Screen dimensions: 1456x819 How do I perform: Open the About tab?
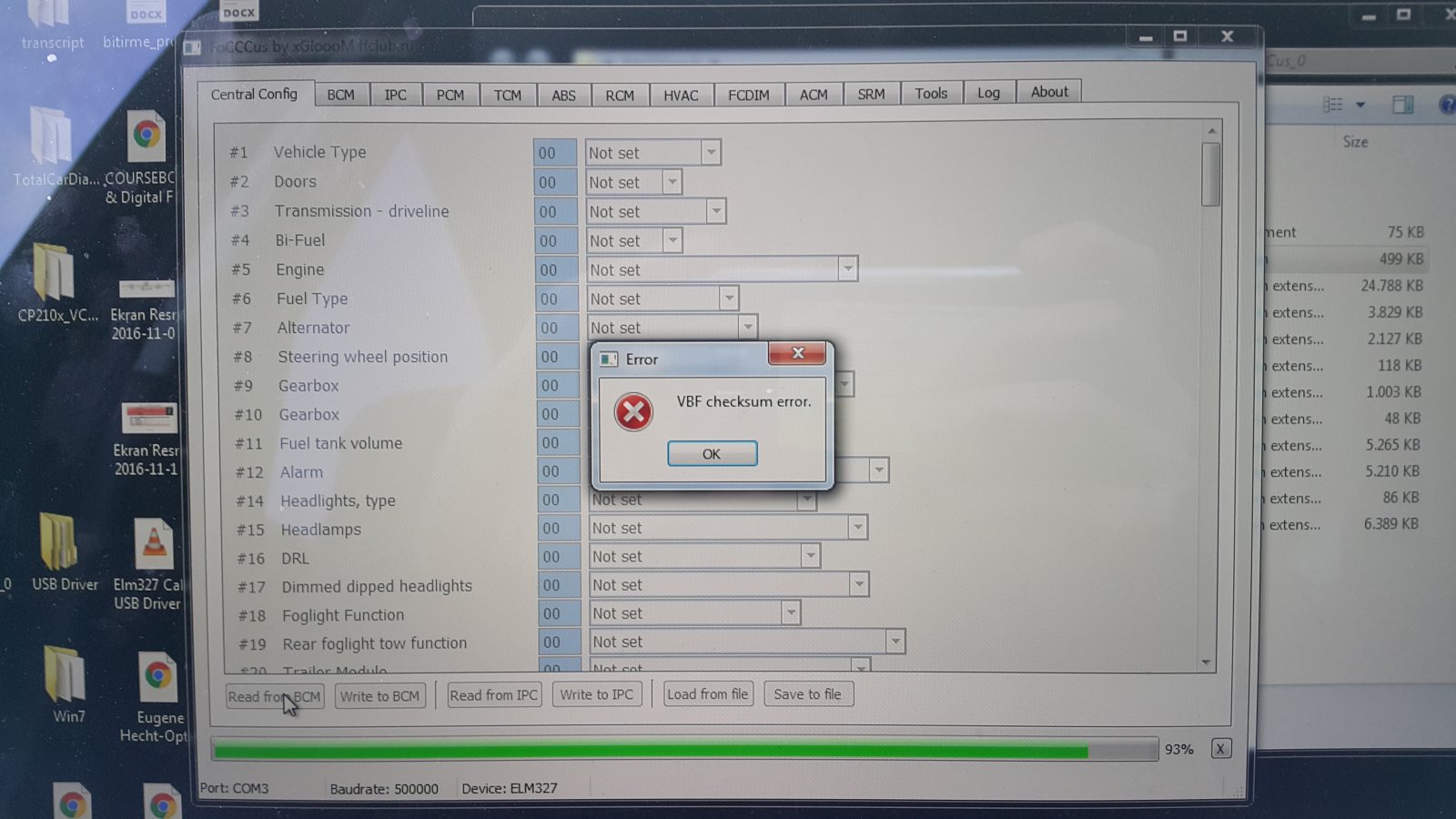tap(1049, 91)
